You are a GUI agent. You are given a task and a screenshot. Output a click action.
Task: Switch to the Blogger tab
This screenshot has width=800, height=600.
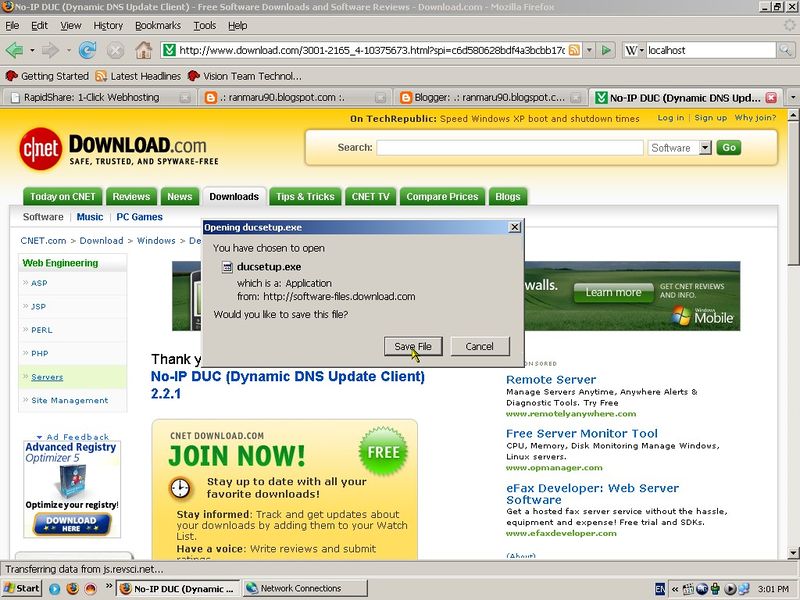click(x=491, y=97)
